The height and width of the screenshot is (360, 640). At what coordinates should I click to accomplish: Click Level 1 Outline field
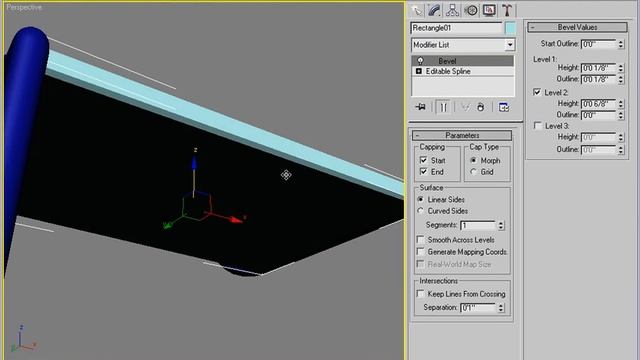598,79
